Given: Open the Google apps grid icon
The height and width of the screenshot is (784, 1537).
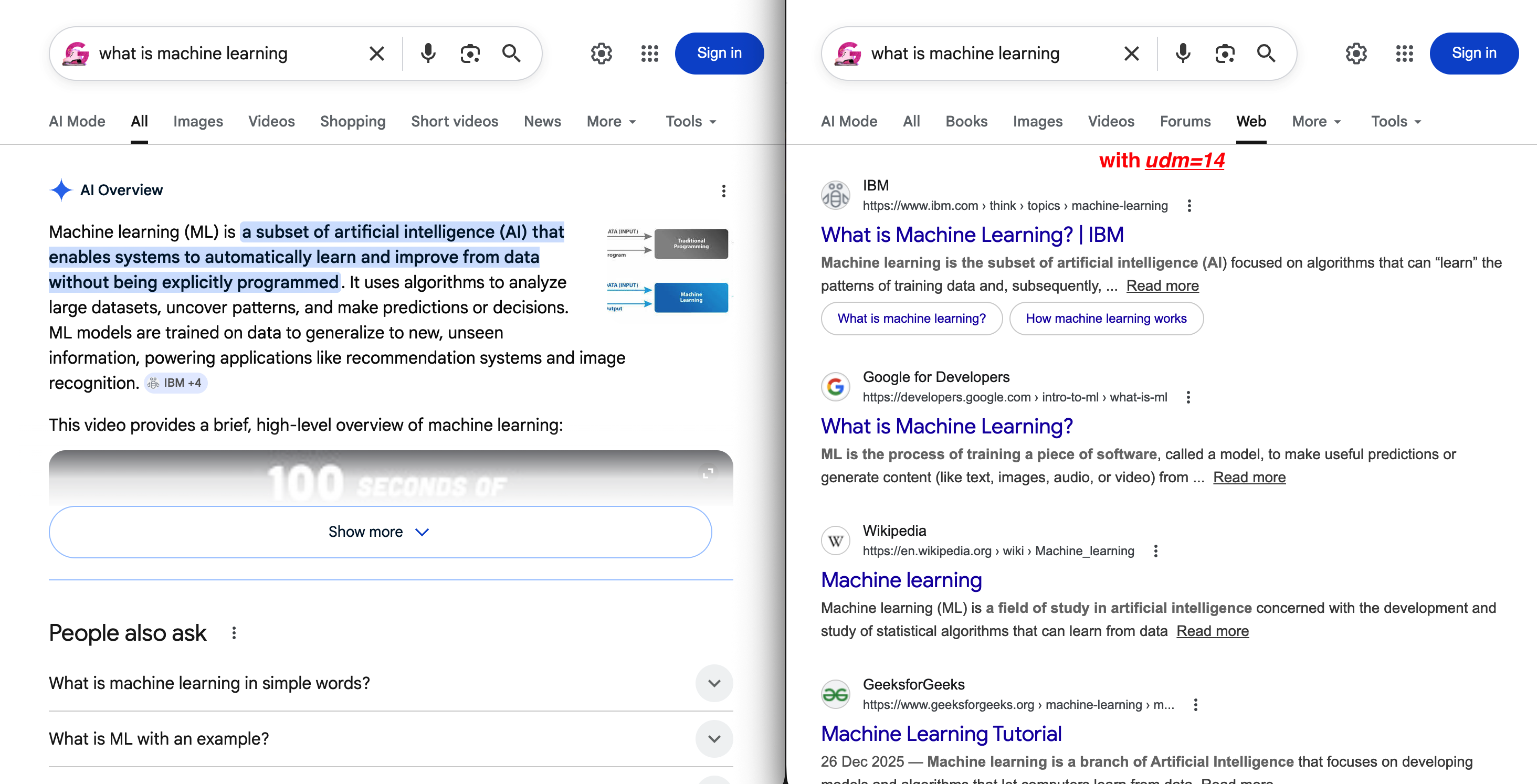Looking at the screenshot, I should coord(649,53).
